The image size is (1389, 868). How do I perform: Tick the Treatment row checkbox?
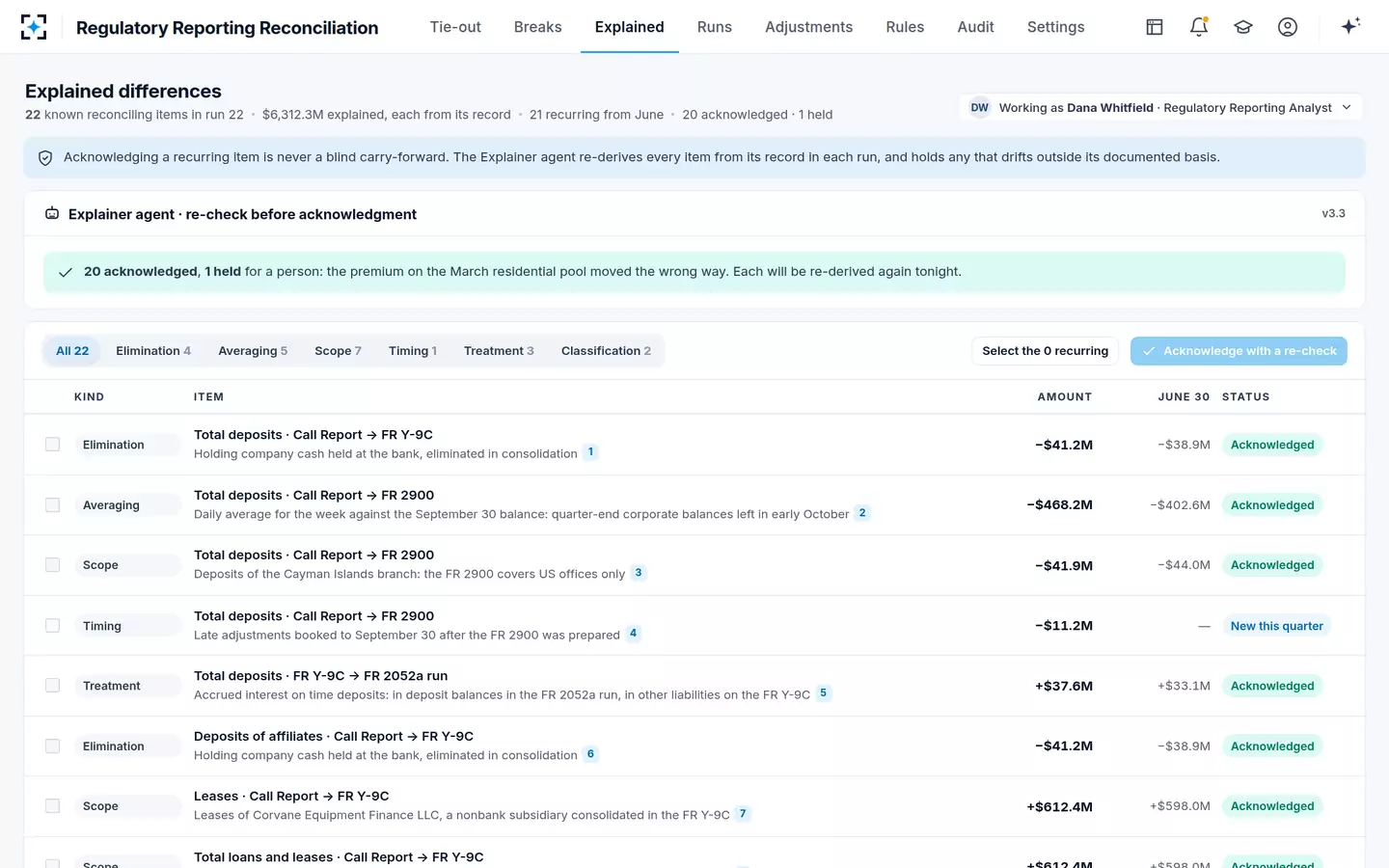[x=53, y=686]
